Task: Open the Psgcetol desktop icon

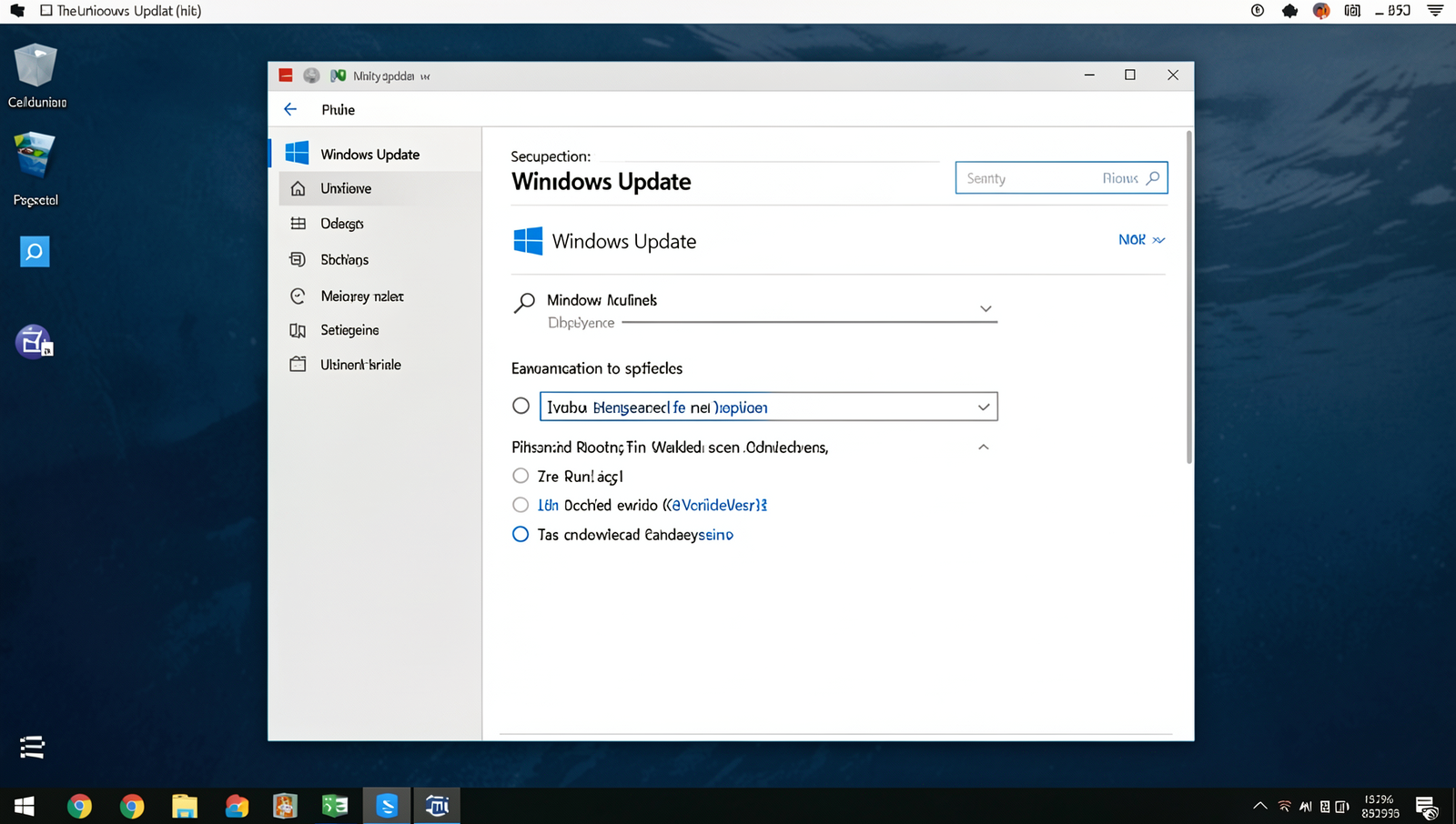Action: (x=35, y=169)
